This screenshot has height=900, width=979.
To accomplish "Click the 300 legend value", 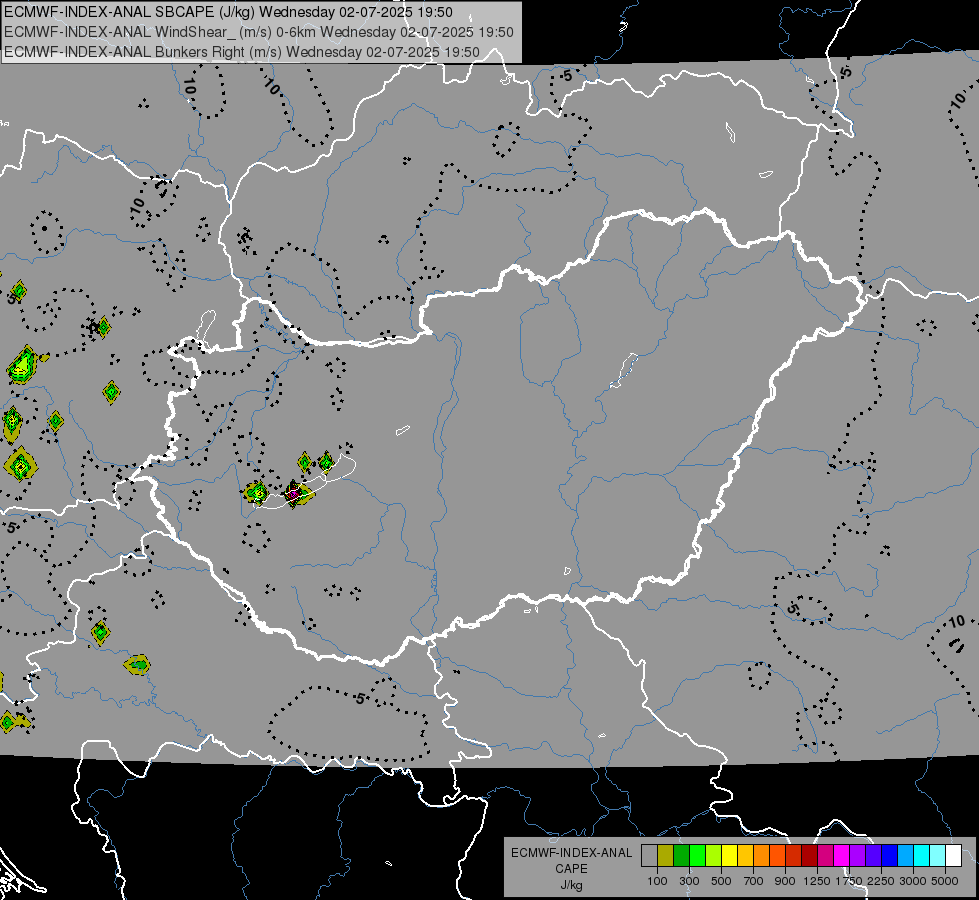I will pos(689,881).
